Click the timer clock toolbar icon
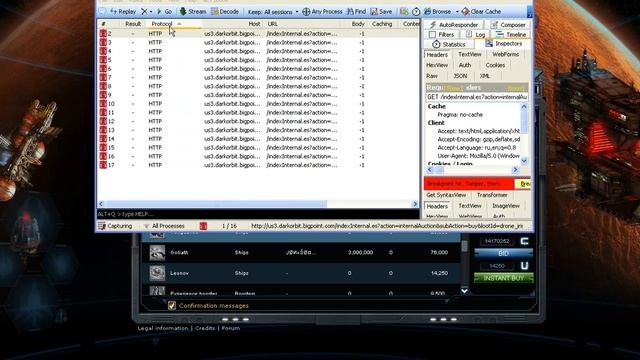640x360 pixels. [x=416, y=12]
